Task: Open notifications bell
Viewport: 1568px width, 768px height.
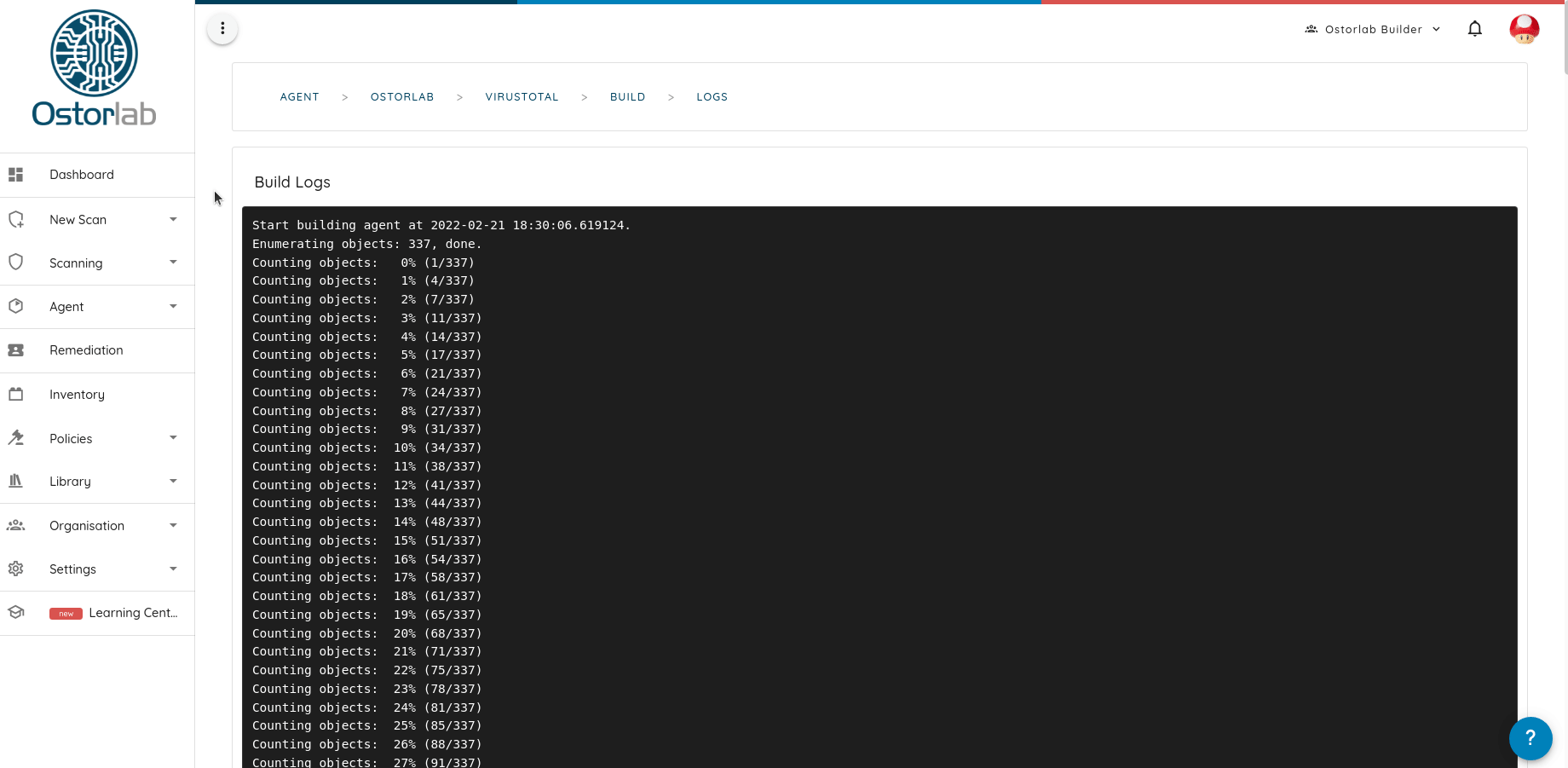Action: [x=1475, y=29]
